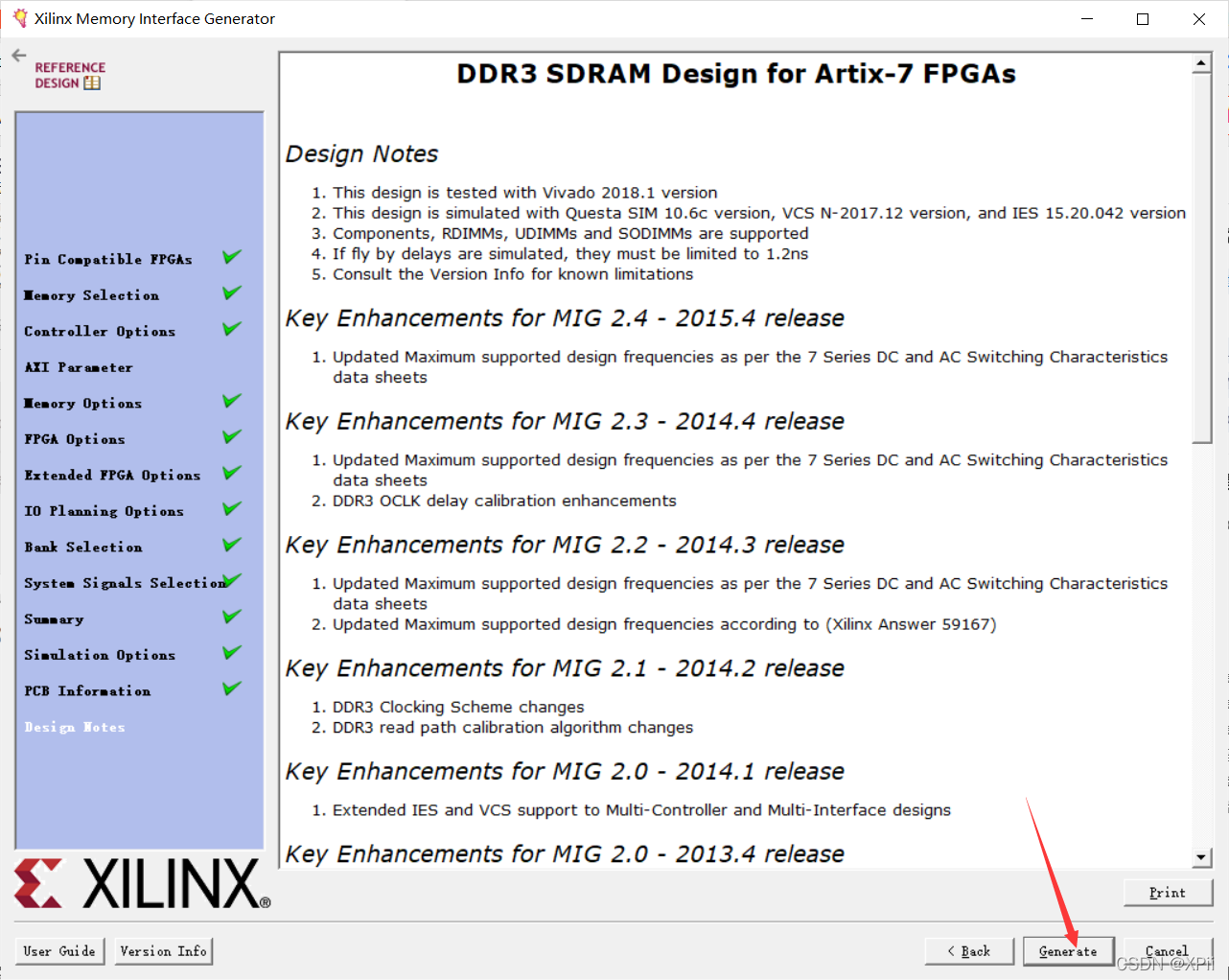Viewport: 1229px width, 980px height.
Task: Open the User Guide
Action: point(59,951)
